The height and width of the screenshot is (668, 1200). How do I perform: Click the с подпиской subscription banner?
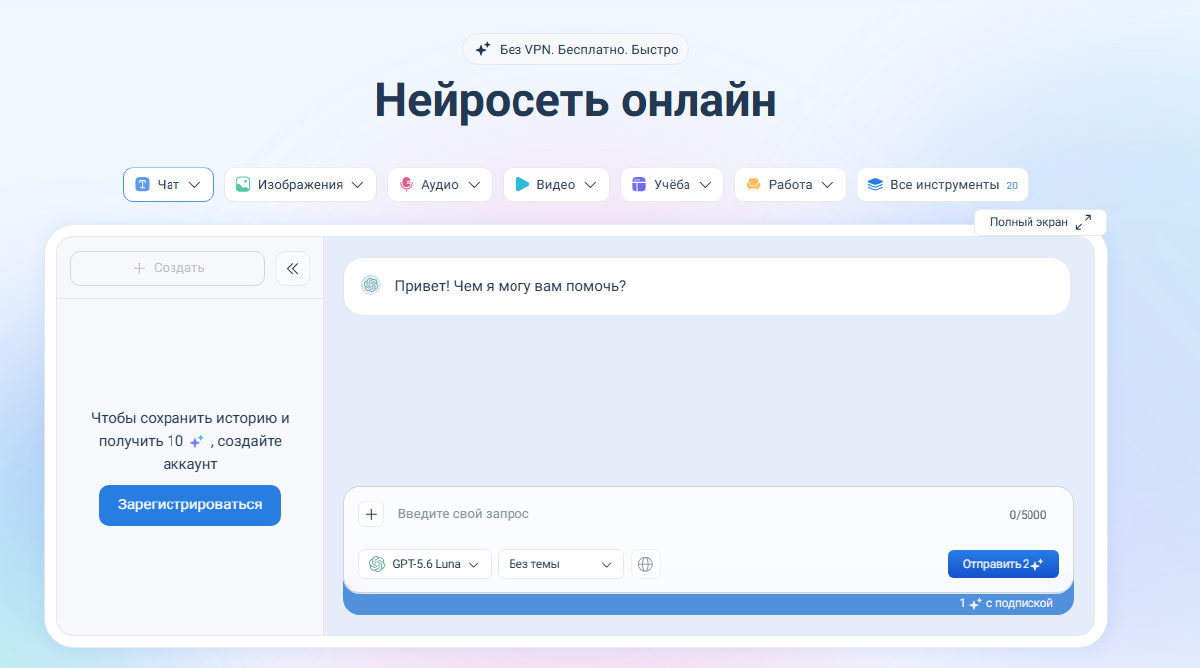click(708, 604)
